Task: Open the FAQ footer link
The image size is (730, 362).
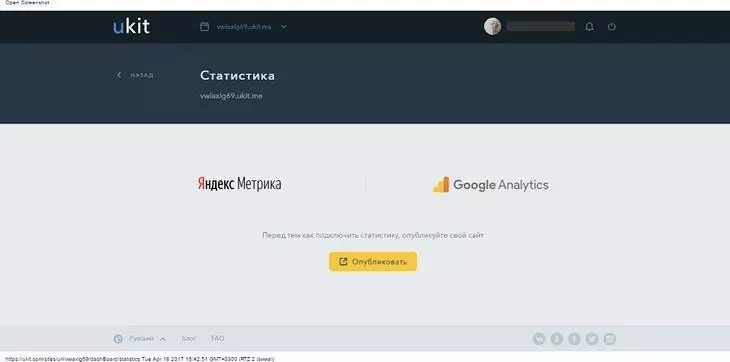Action: tap(217, 339)
